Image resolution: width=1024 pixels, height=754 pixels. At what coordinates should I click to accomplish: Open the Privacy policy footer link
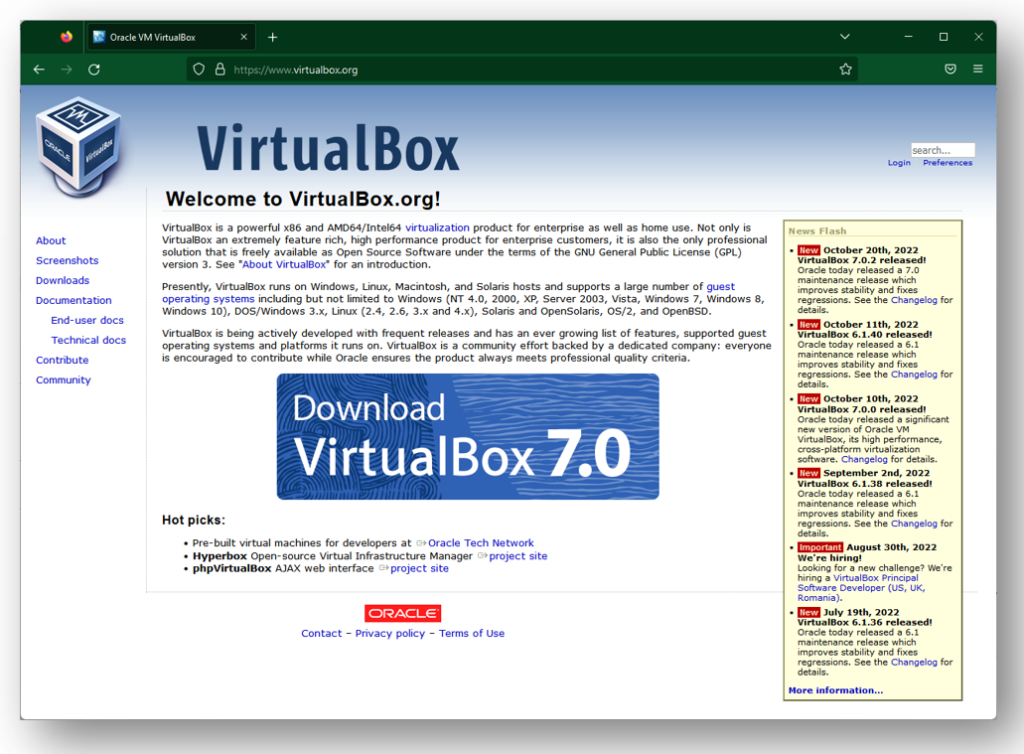click(x=390, y=633)
